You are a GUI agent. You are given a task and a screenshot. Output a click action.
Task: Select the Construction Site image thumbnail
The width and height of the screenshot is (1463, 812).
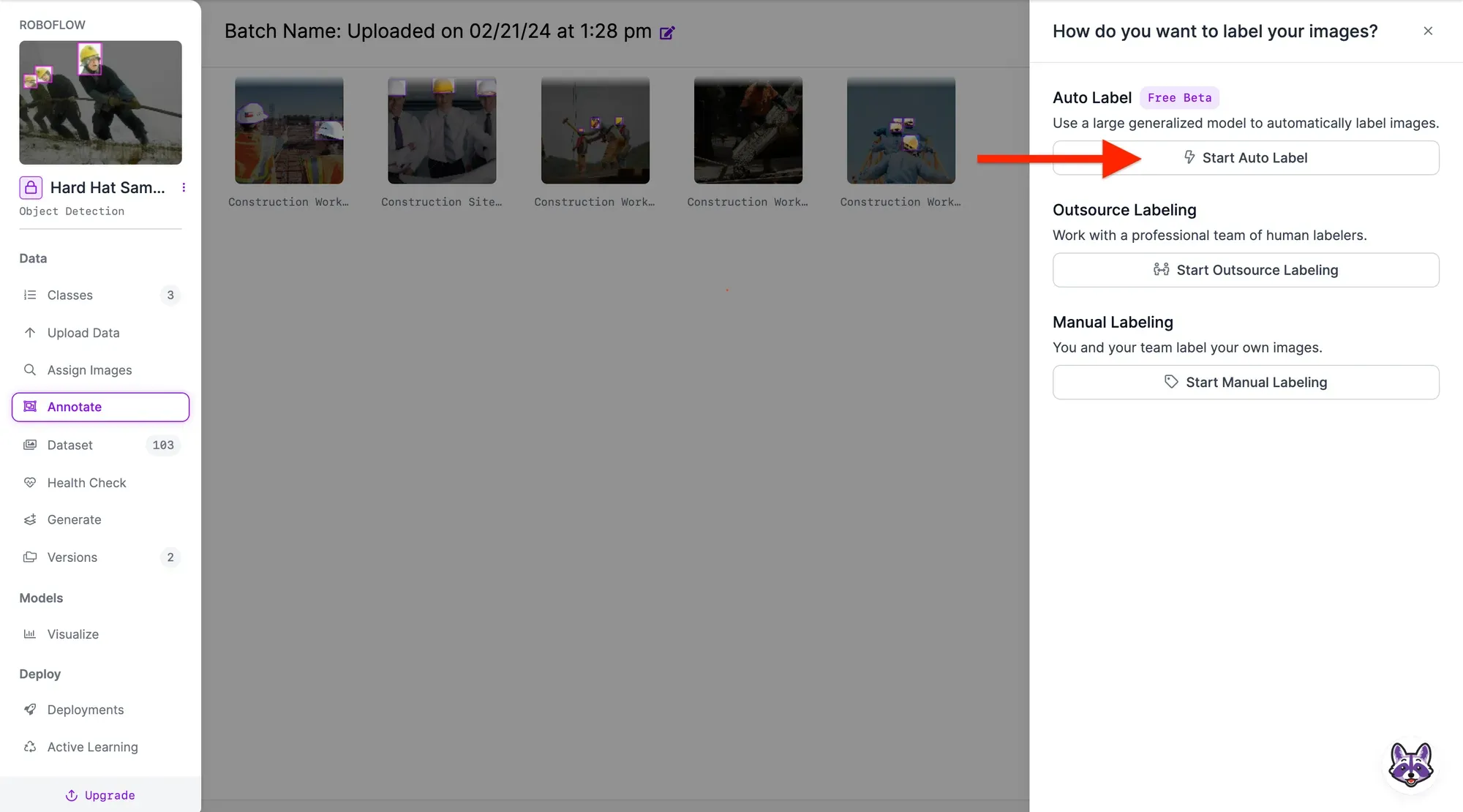tap(442, 130)
